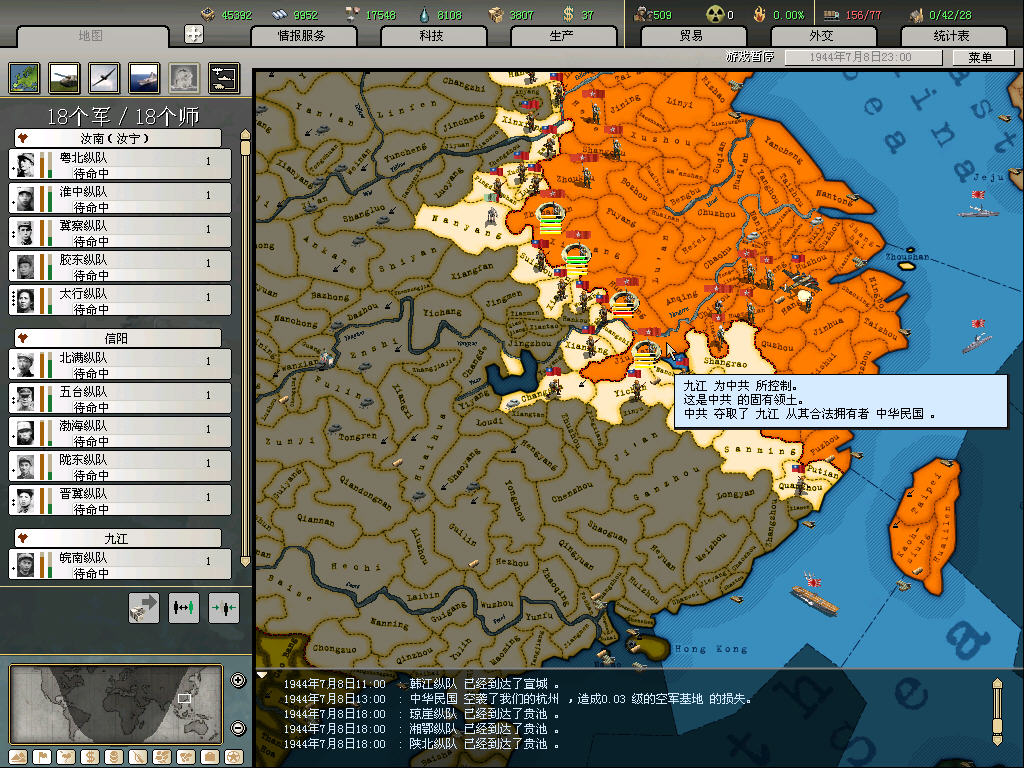Toggle the terrain map mode button

(20, 756)
